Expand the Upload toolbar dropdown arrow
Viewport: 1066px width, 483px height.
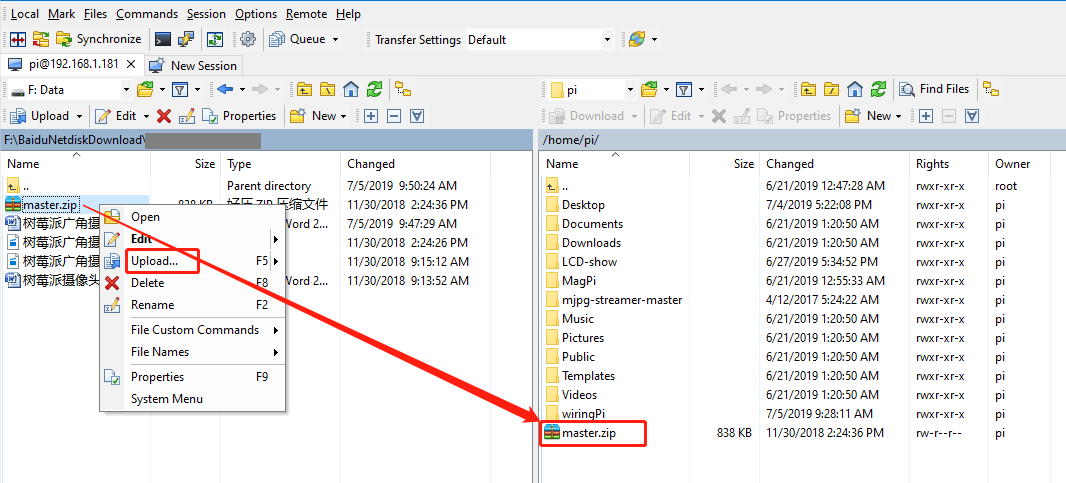click(x=79, y=116)
